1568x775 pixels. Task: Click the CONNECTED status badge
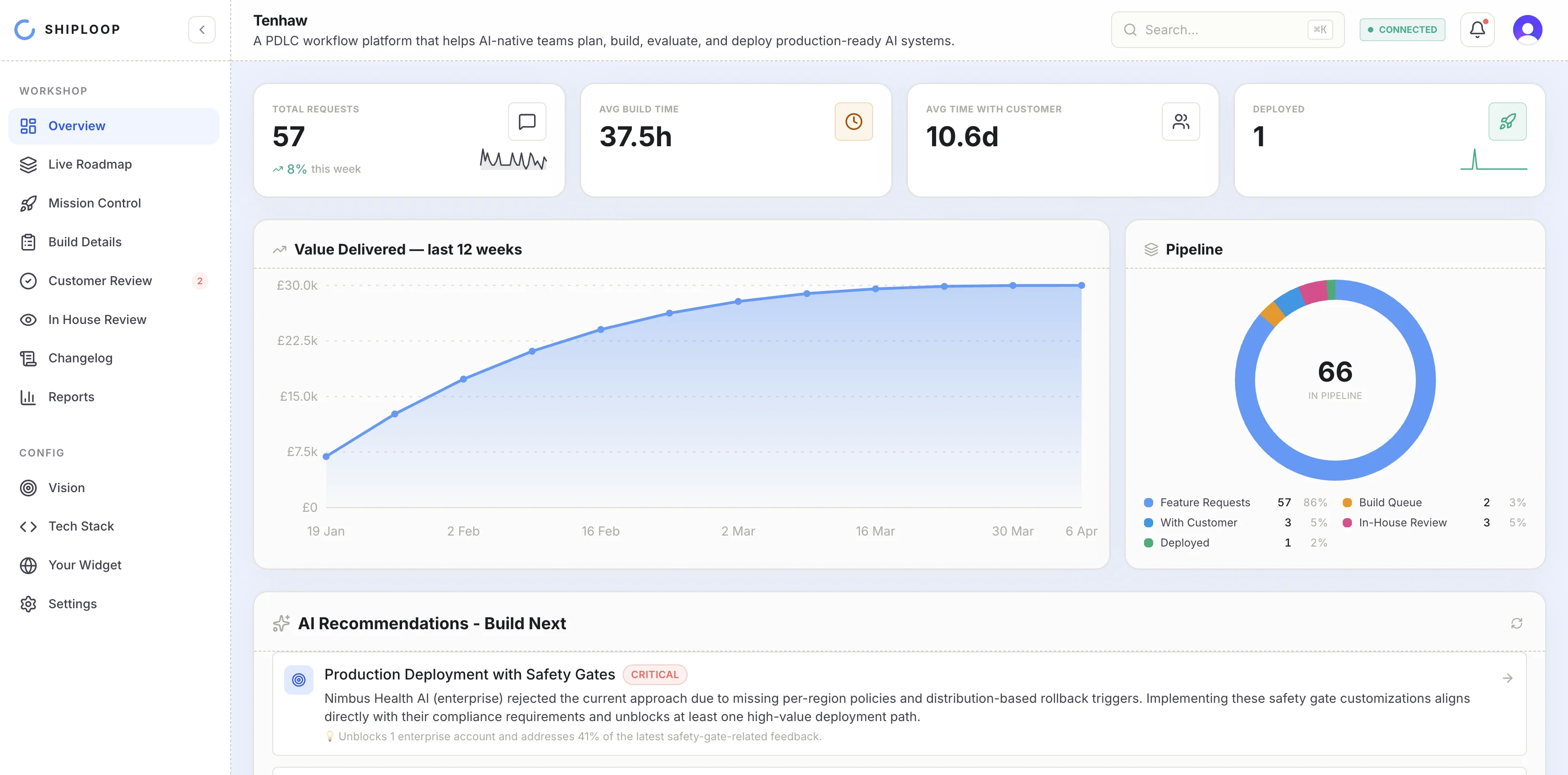coord(1403,29)
